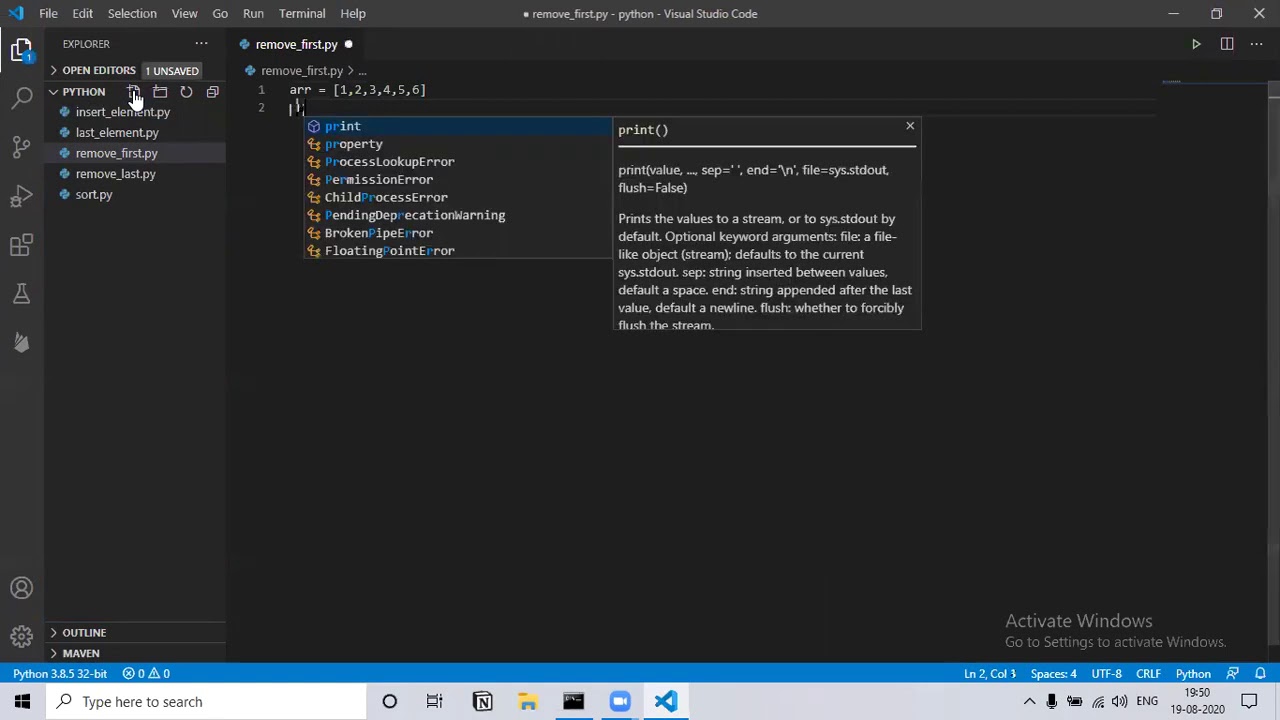1280x720 pixels.
Task: Open remove_last.py in explorer
Action: (x=116, y=174)
